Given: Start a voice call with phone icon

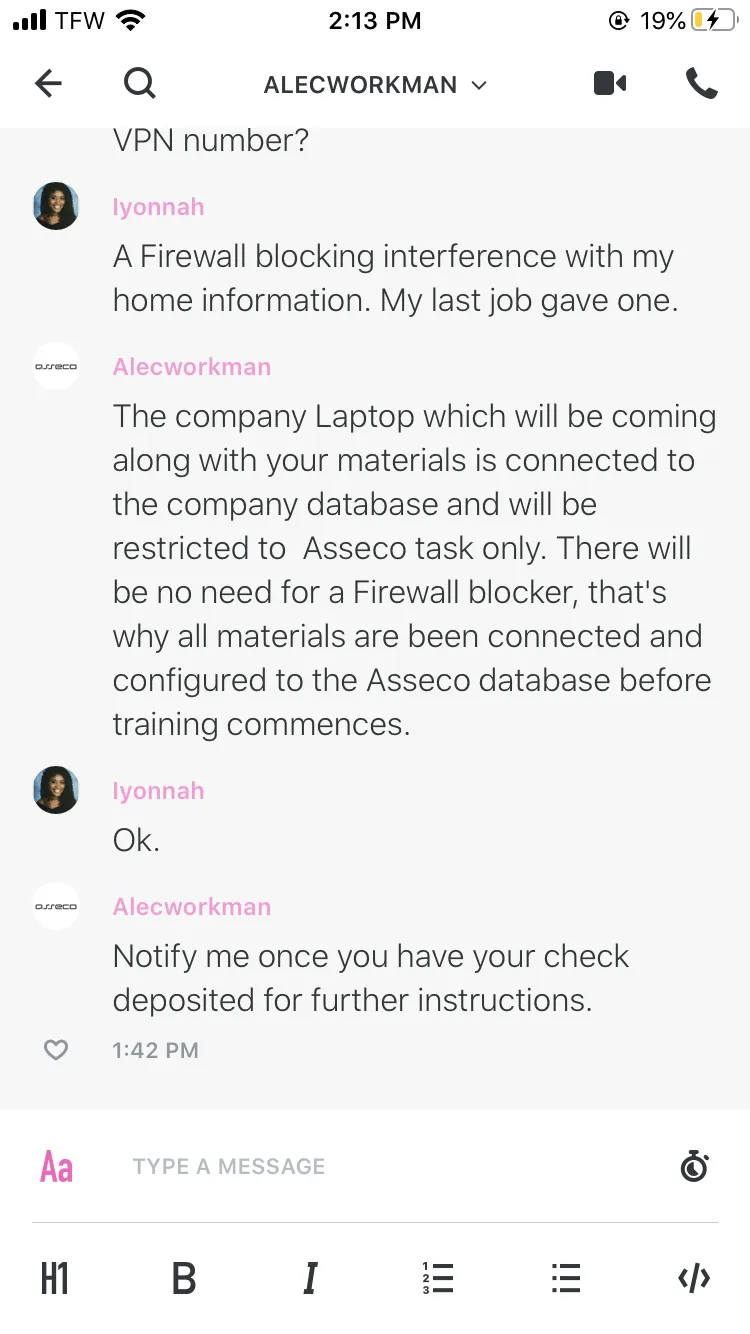Looking at the screenshot, I should pos(702,84).
